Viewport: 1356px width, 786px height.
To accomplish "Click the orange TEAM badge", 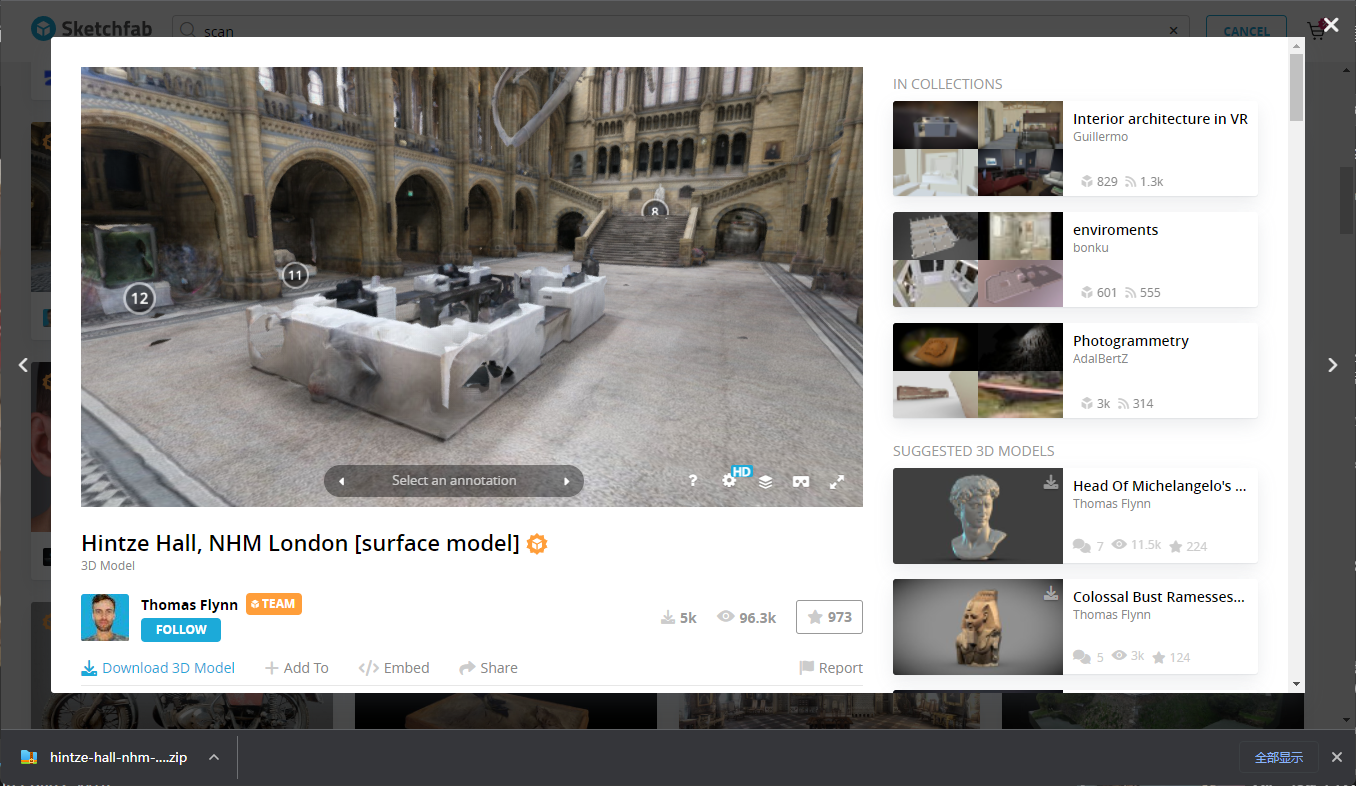I will pos(274,604).
